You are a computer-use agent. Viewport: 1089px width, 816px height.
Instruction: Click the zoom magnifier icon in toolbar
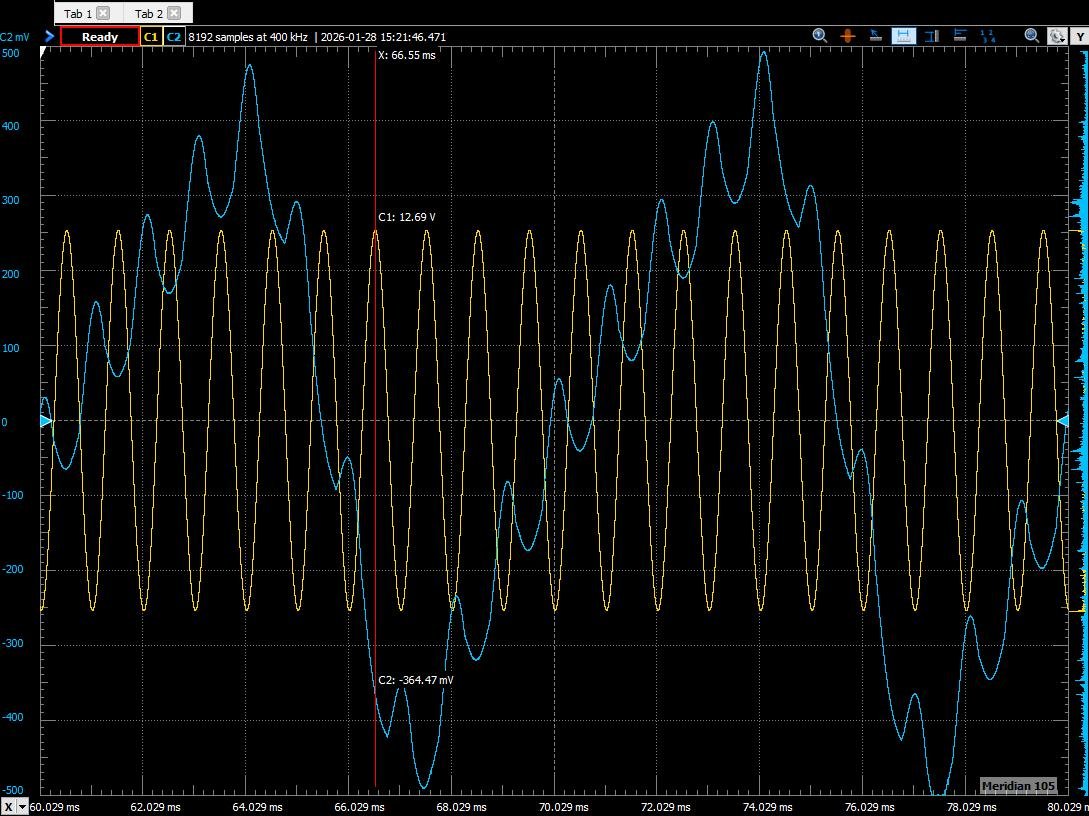pyautogui.click(x=820, y=36)
